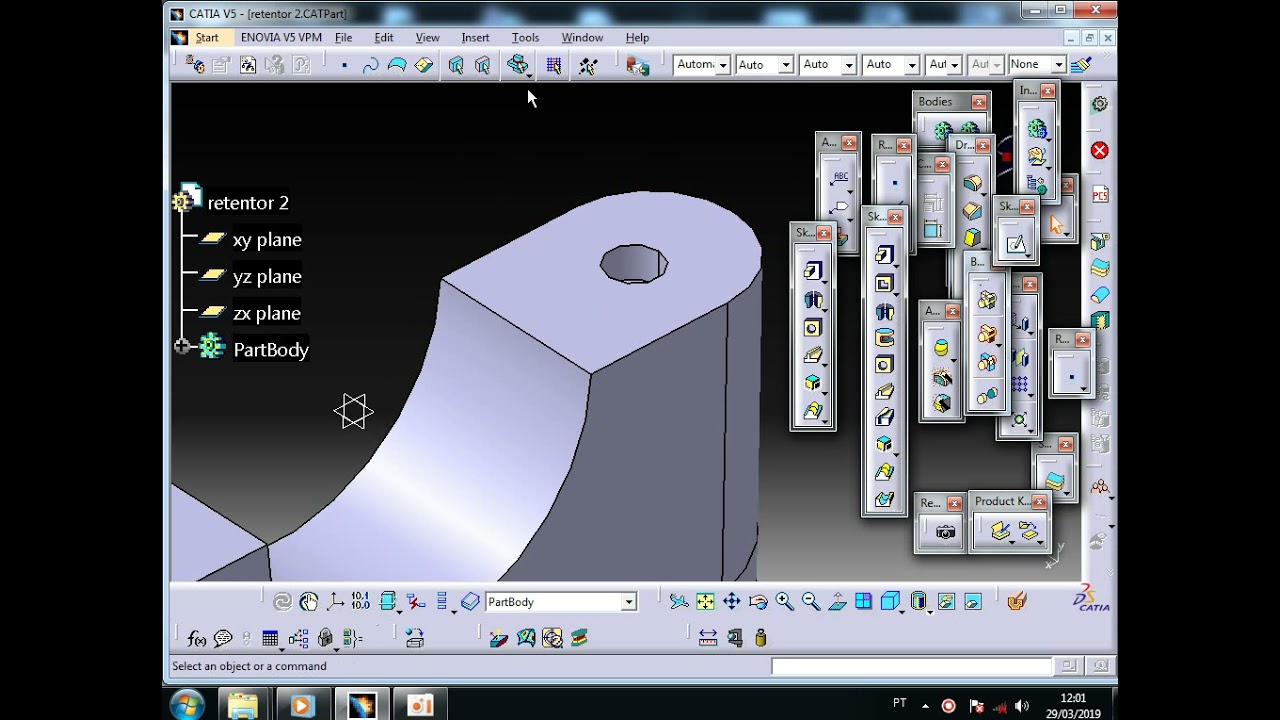Expand the PartBody tree node
1280x720 pixels.
tap(181, 346)
